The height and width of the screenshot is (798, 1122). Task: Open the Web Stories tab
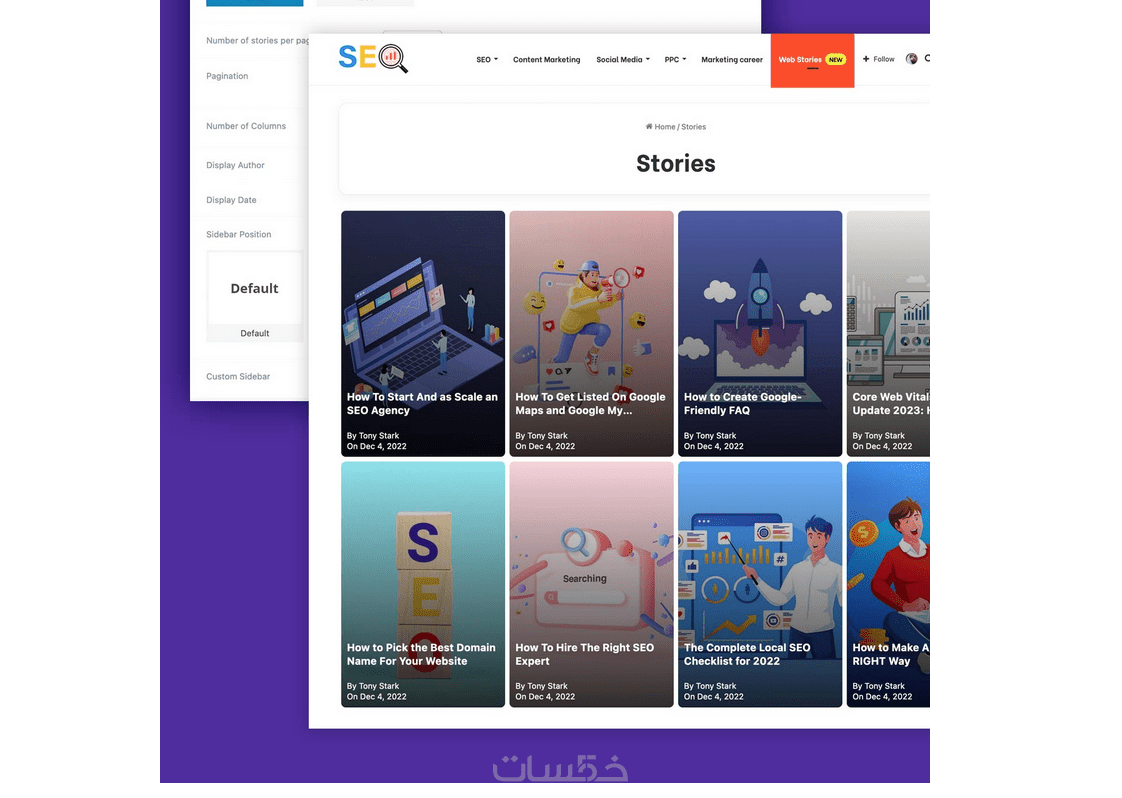tap(812, 60)
